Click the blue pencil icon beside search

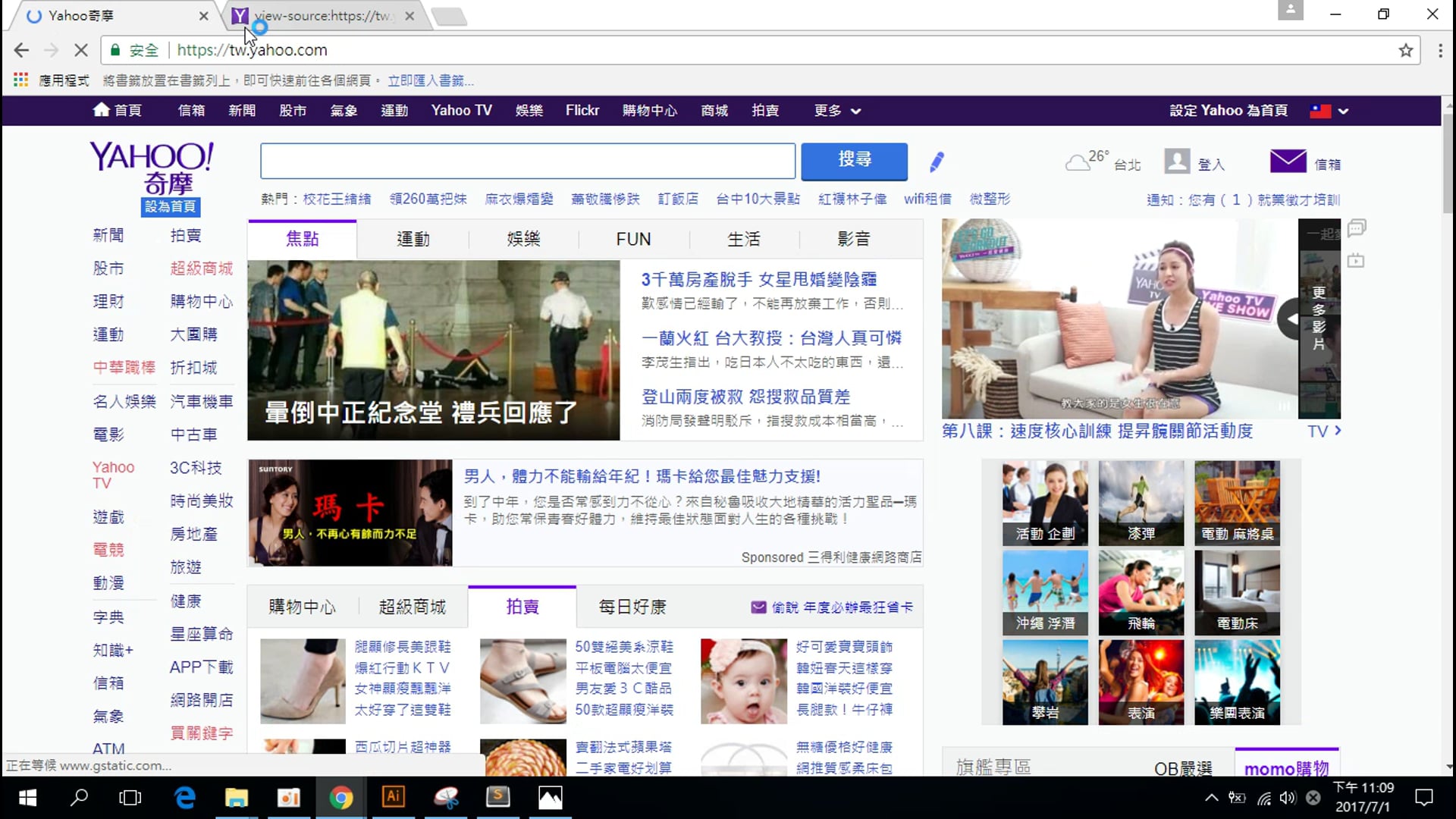click(x=937, y=162)
